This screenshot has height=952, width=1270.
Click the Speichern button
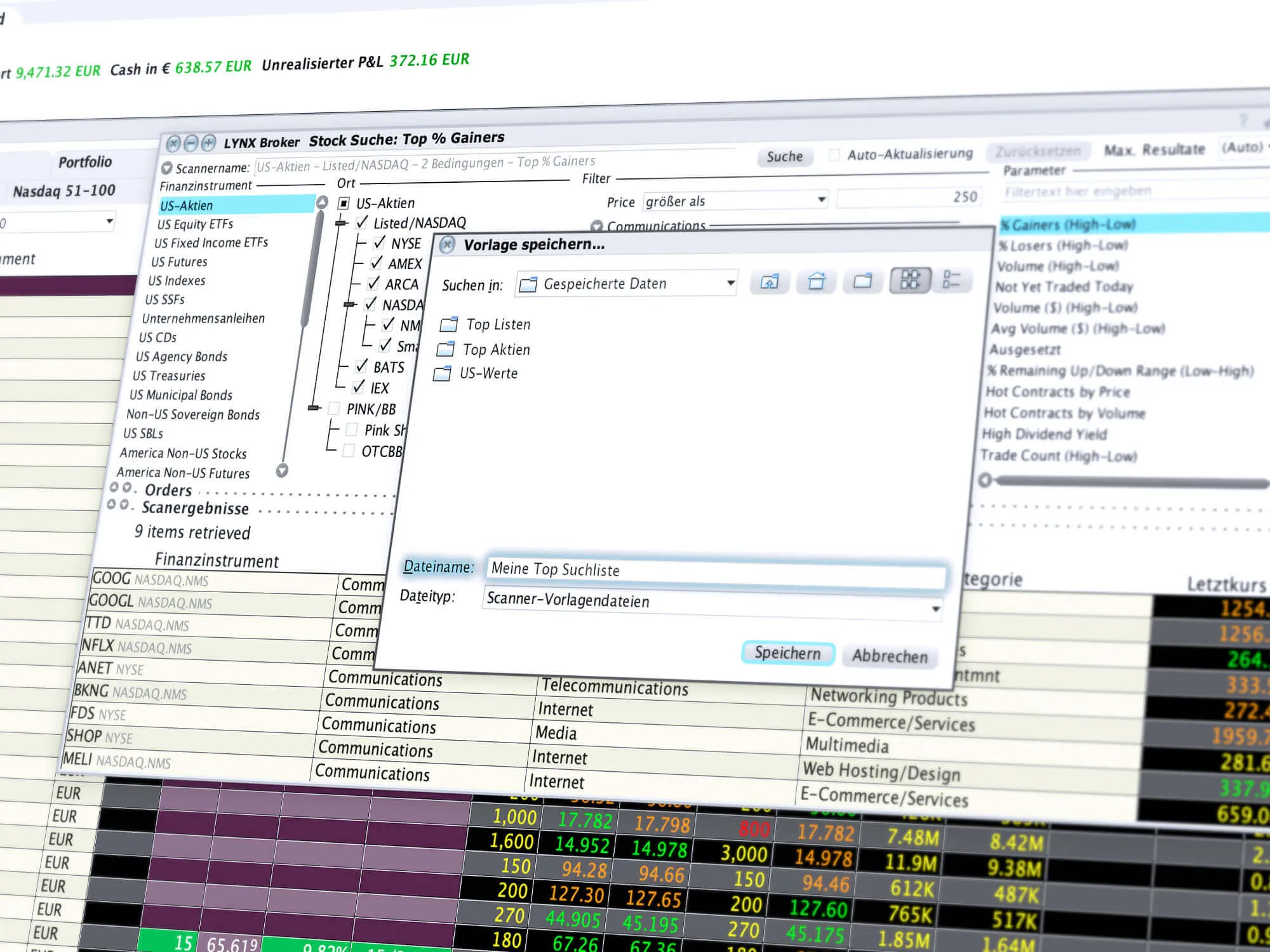click(x=787, y=653)
